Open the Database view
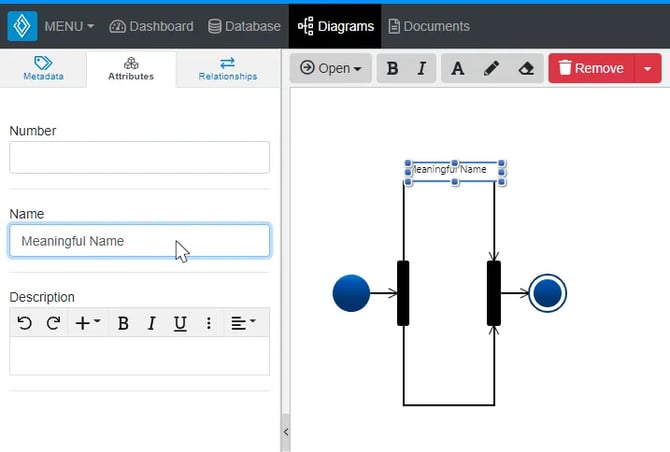Viewport: 670px width, 452px height. pos(244,26)
